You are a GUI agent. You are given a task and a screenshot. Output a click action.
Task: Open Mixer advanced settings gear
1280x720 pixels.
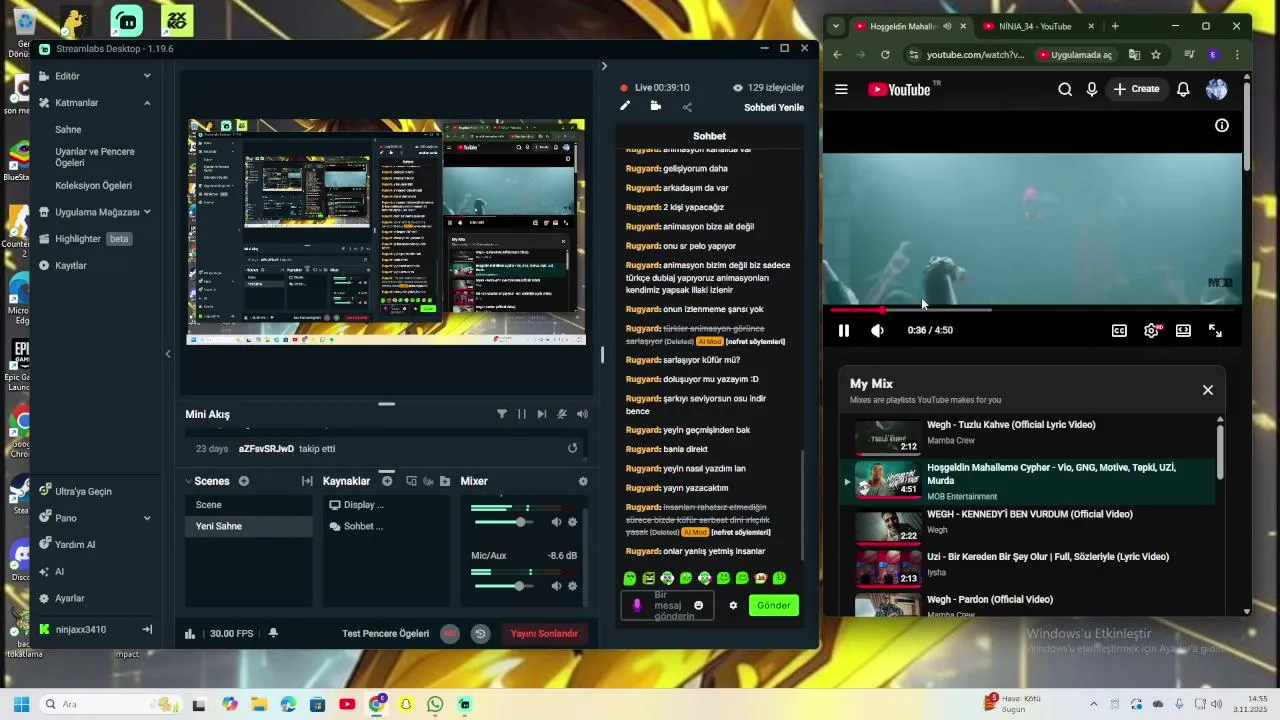[583, 481]
